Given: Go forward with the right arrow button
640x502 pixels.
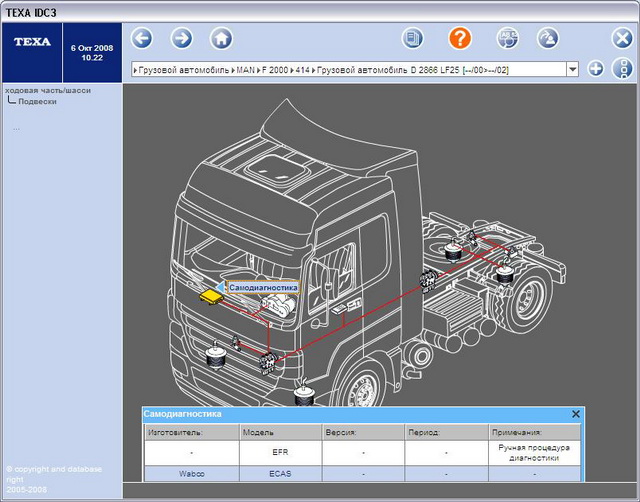Looking at the screenshot, I should (182, 39).
